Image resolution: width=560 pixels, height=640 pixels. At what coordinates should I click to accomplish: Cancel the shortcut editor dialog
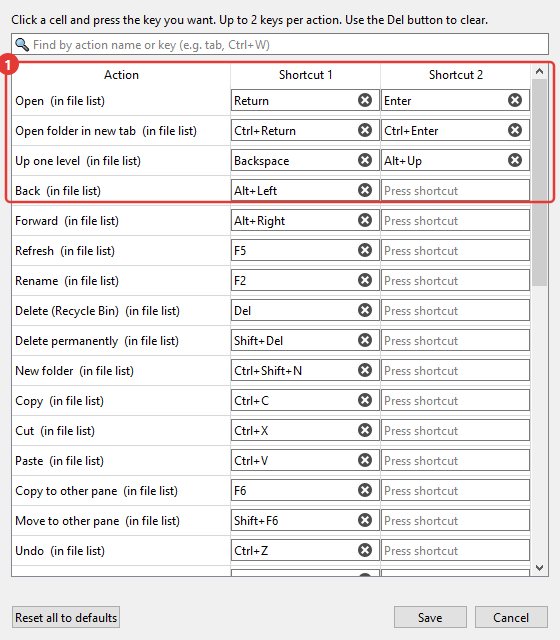pos(511,618)
